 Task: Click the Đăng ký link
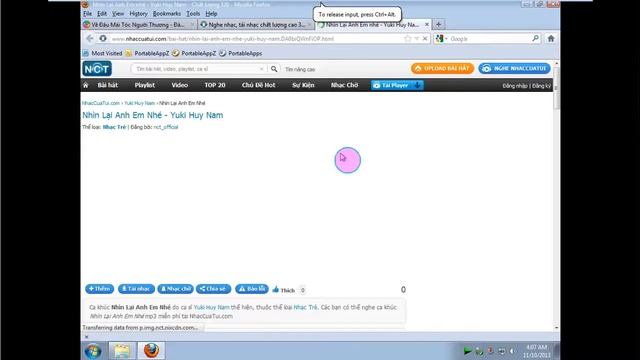tap(541, 86)
